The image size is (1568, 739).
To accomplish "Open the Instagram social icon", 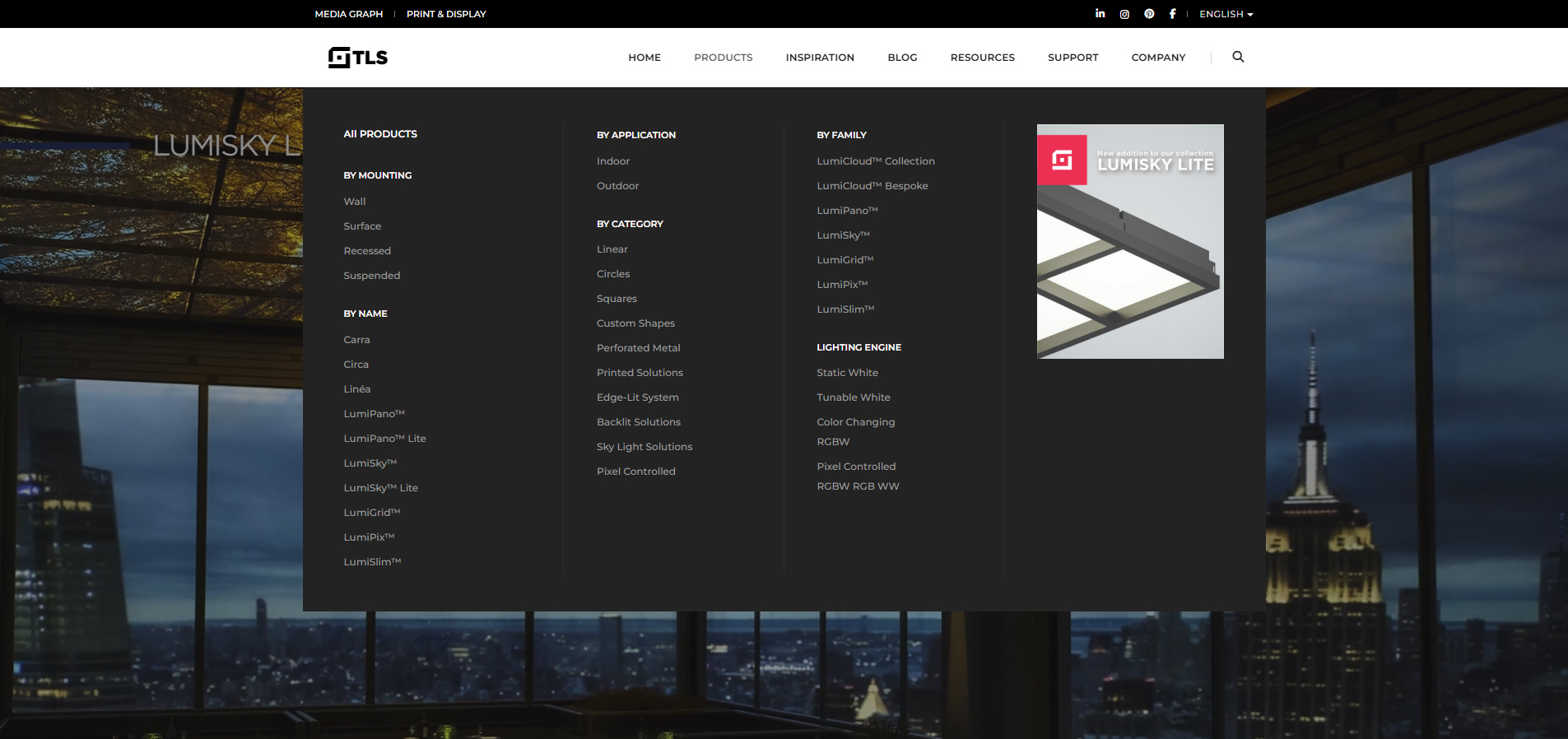I will (1124, 14).
